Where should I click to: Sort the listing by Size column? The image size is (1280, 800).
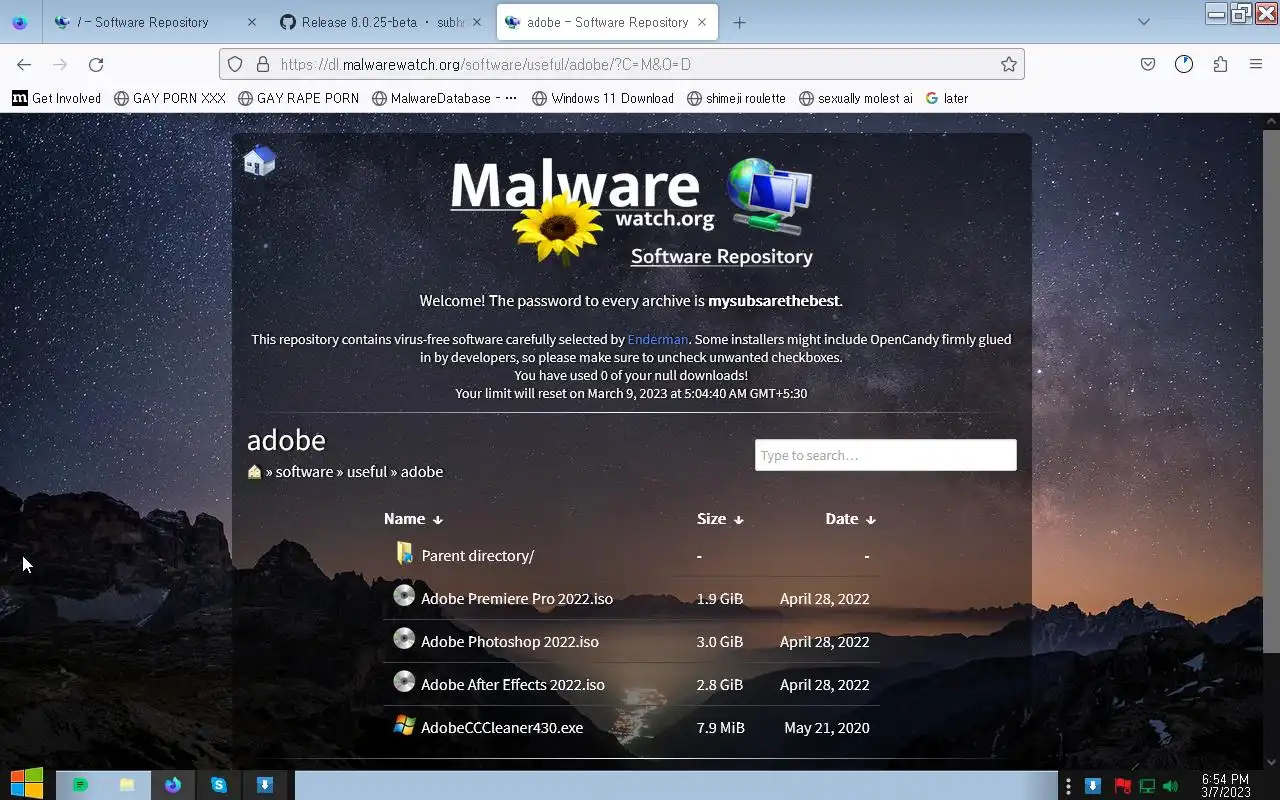tap(720, 518)
